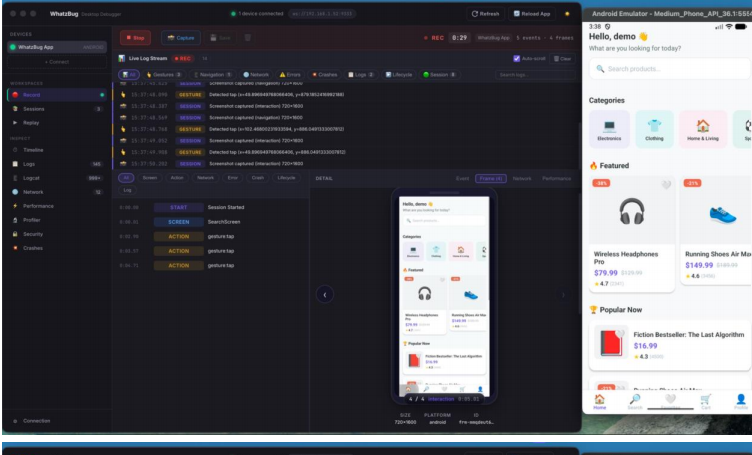Filter the log stream by Session
Viewport: 752px width, 455px height.
[x=439, y=75]
